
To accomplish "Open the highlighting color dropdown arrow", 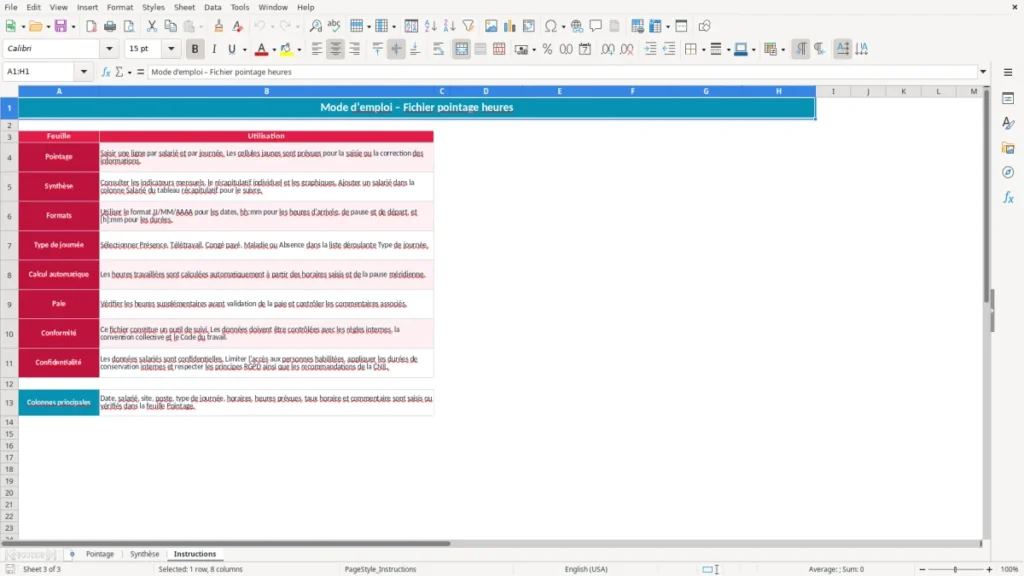I will coord(299,50).
